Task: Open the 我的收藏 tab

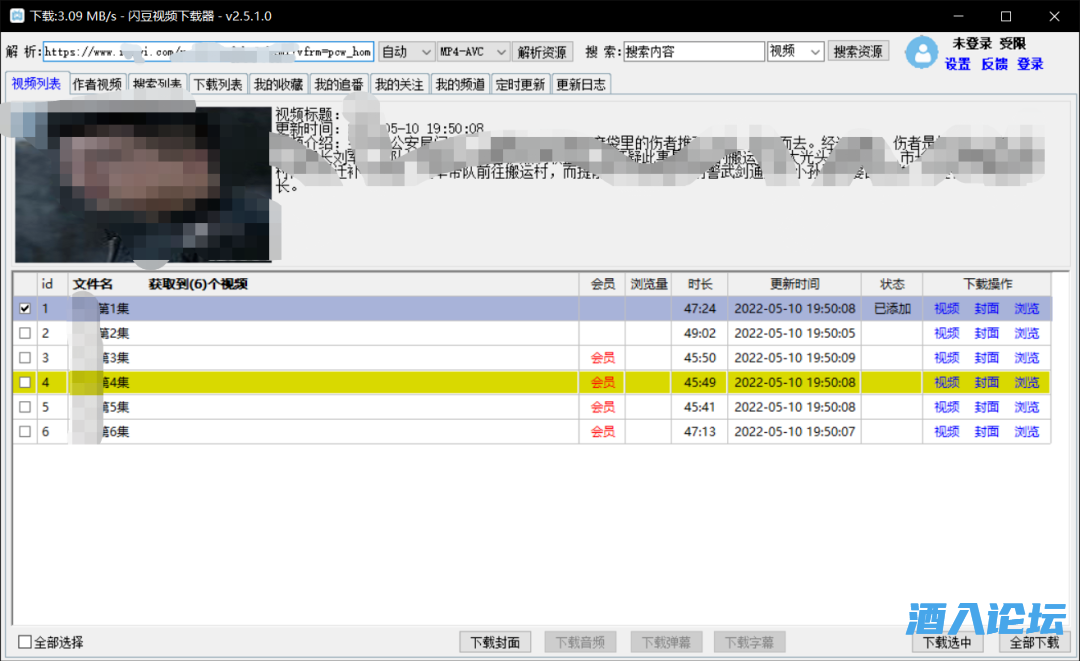Action: pyautogui.click(x=277, y=85)
